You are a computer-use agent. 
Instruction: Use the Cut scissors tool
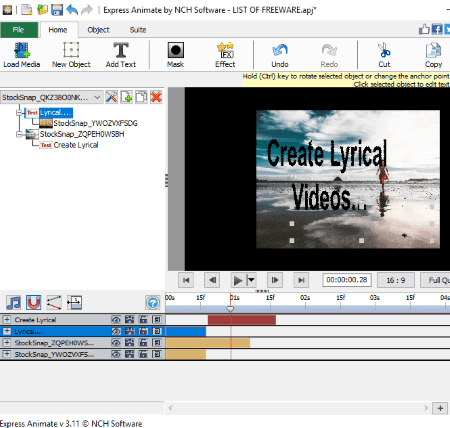pyautogui.click(x=384, y=55)
